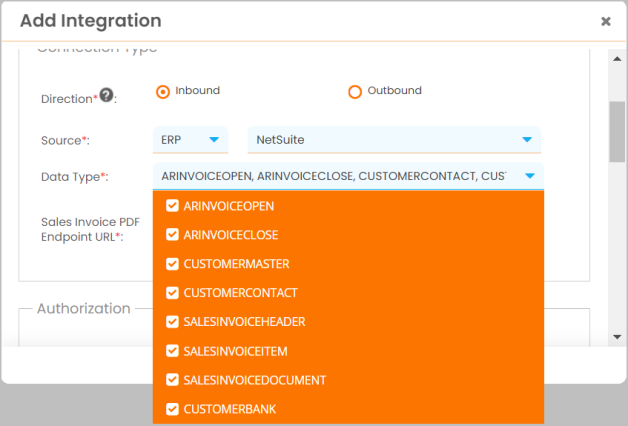Image resolution: width=628 pixels, height=426 pixels.
Task: Uncheck the ARINVOICEOPEN checkbox
Action: (x=173, y=206)
